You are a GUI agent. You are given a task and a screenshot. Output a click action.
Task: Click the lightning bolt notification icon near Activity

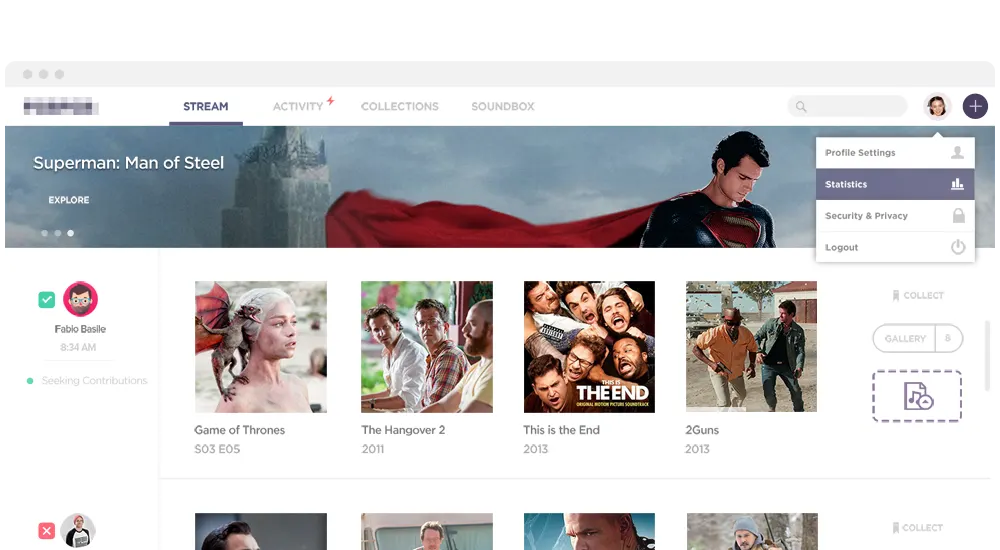[330, 100]
